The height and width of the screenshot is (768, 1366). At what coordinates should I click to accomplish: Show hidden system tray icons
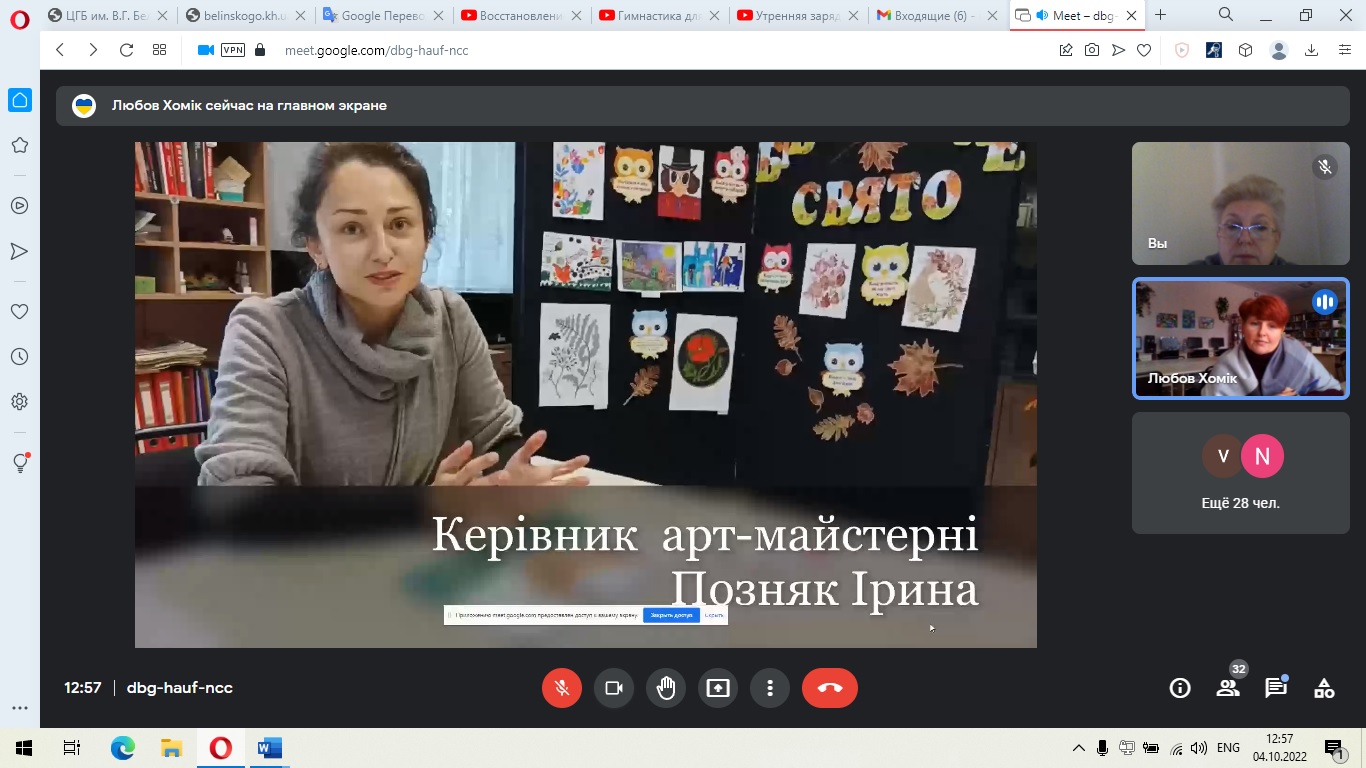coord(1079,748)
